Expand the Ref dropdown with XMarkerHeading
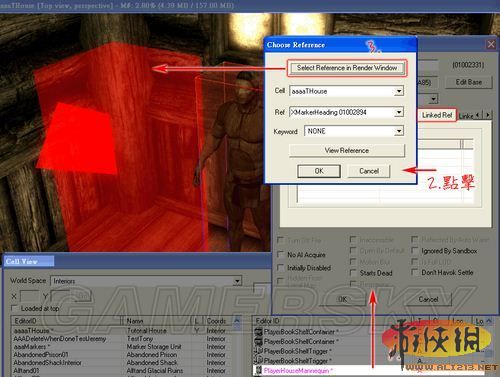Image resolution: width=500 pixels, height=377 pixels. pyautogui.click(x=399, y=112)
